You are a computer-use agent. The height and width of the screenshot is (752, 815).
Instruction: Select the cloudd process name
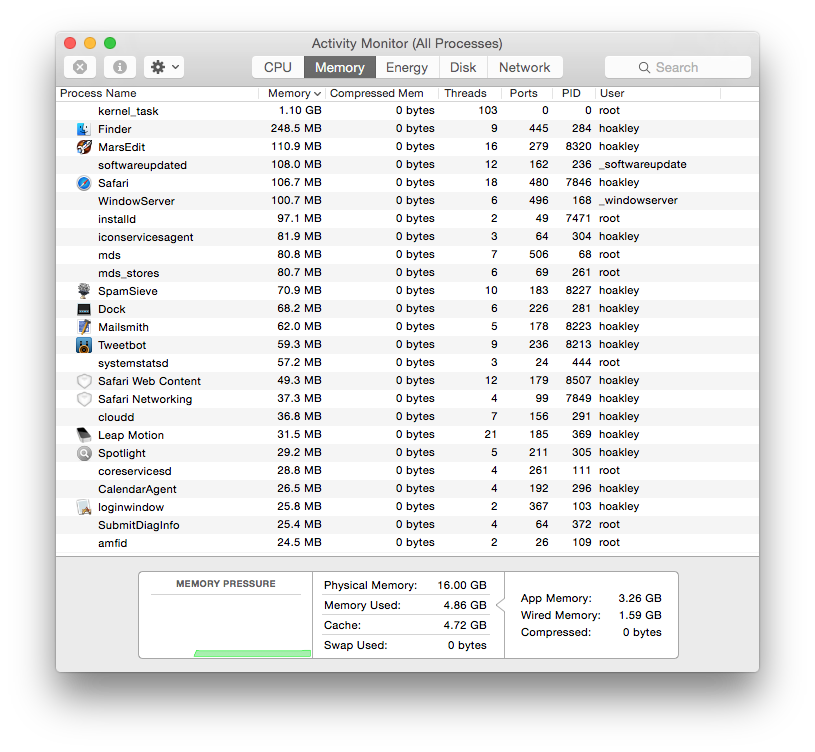pyautogui.click(x=116, y=417)
